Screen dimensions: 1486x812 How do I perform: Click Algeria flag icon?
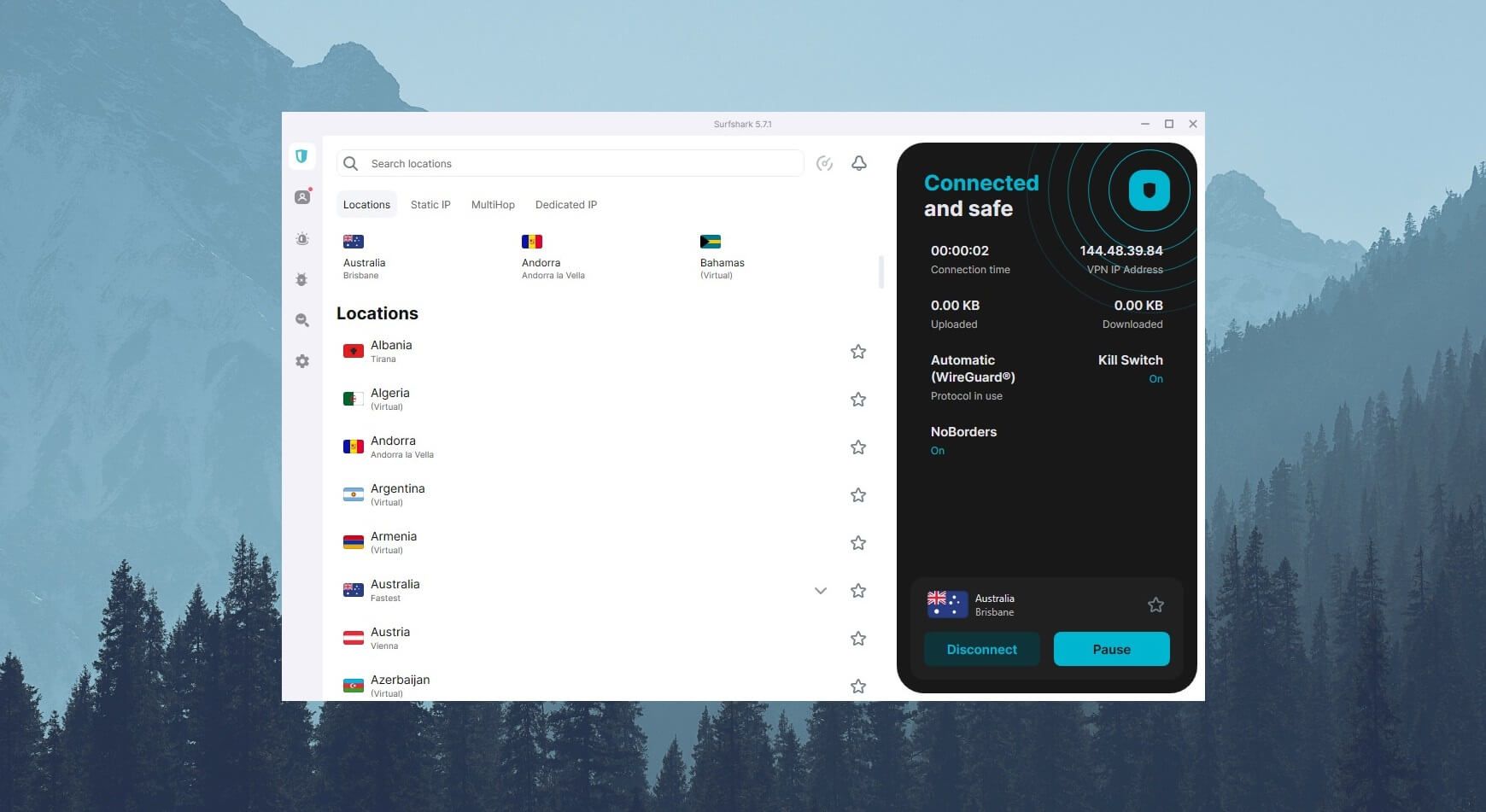pyautogui.click(x=354, y=399)
